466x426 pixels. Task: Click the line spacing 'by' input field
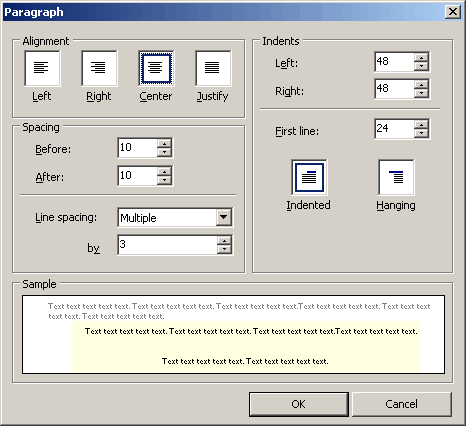[x=168, y=245]
